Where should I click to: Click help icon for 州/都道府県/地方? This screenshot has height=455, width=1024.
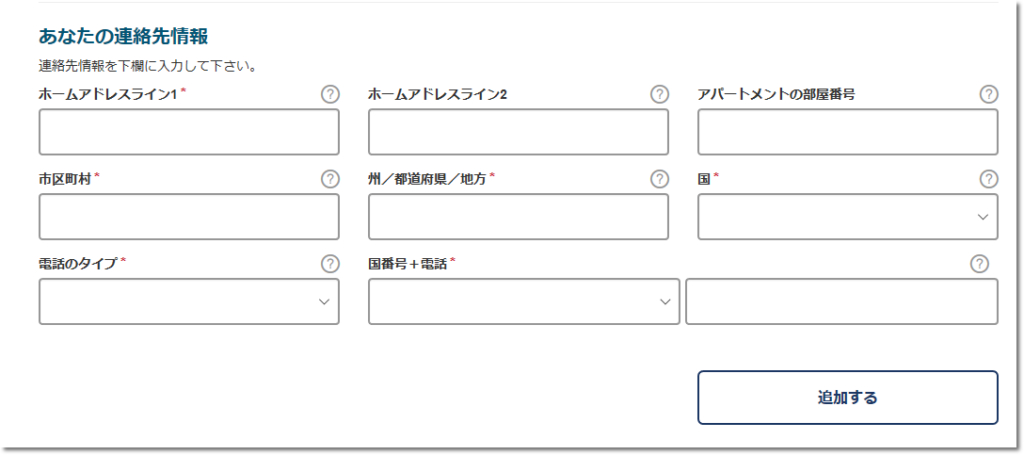tap(660, 179)
